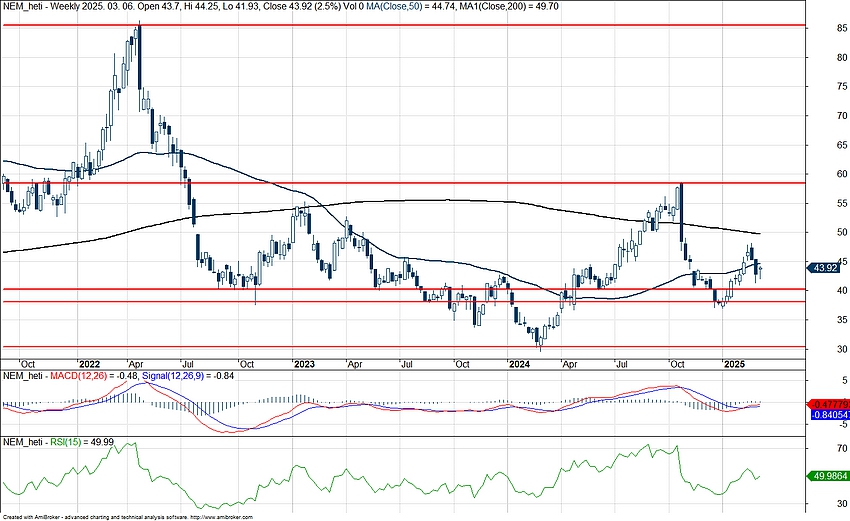Click the 2025 year label on time axis

[735, 364]
